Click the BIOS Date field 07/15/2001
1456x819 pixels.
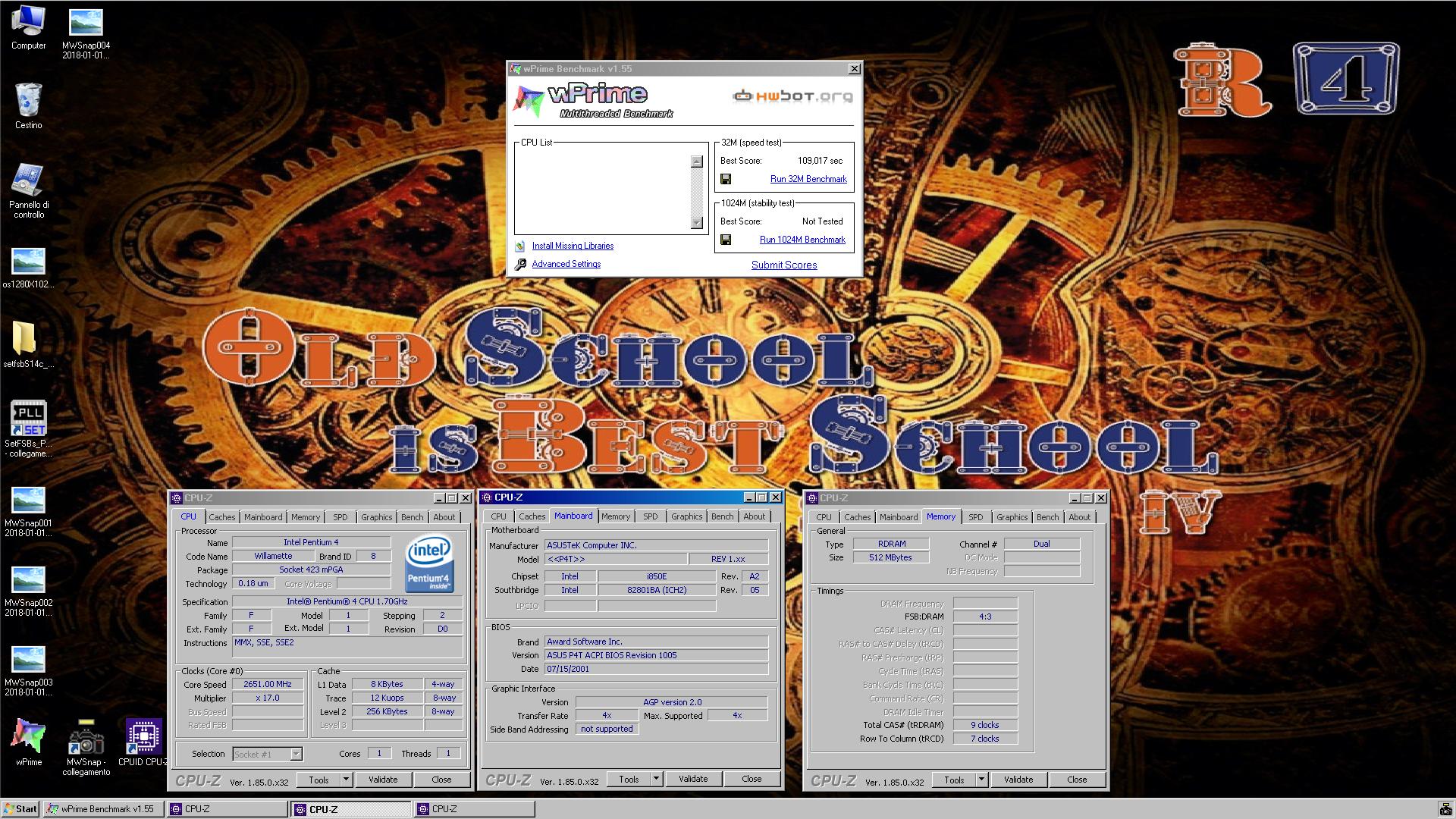point(656,669)
